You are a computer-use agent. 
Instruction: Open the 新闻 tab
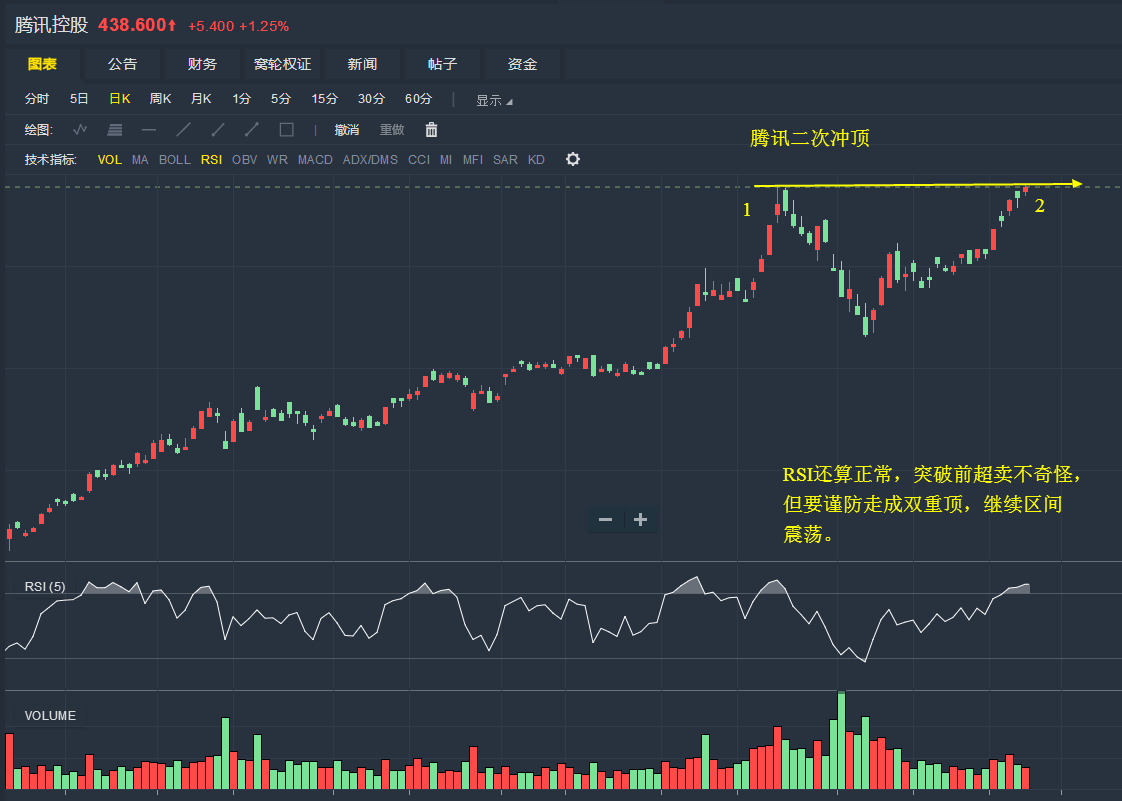[363, 64]
